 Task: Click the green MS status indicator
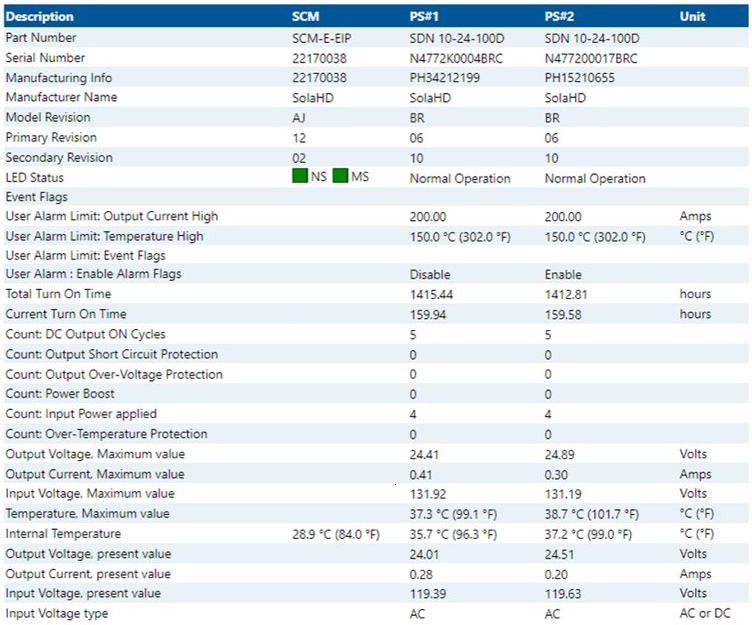pyautogui.click(x=340, y=176)
